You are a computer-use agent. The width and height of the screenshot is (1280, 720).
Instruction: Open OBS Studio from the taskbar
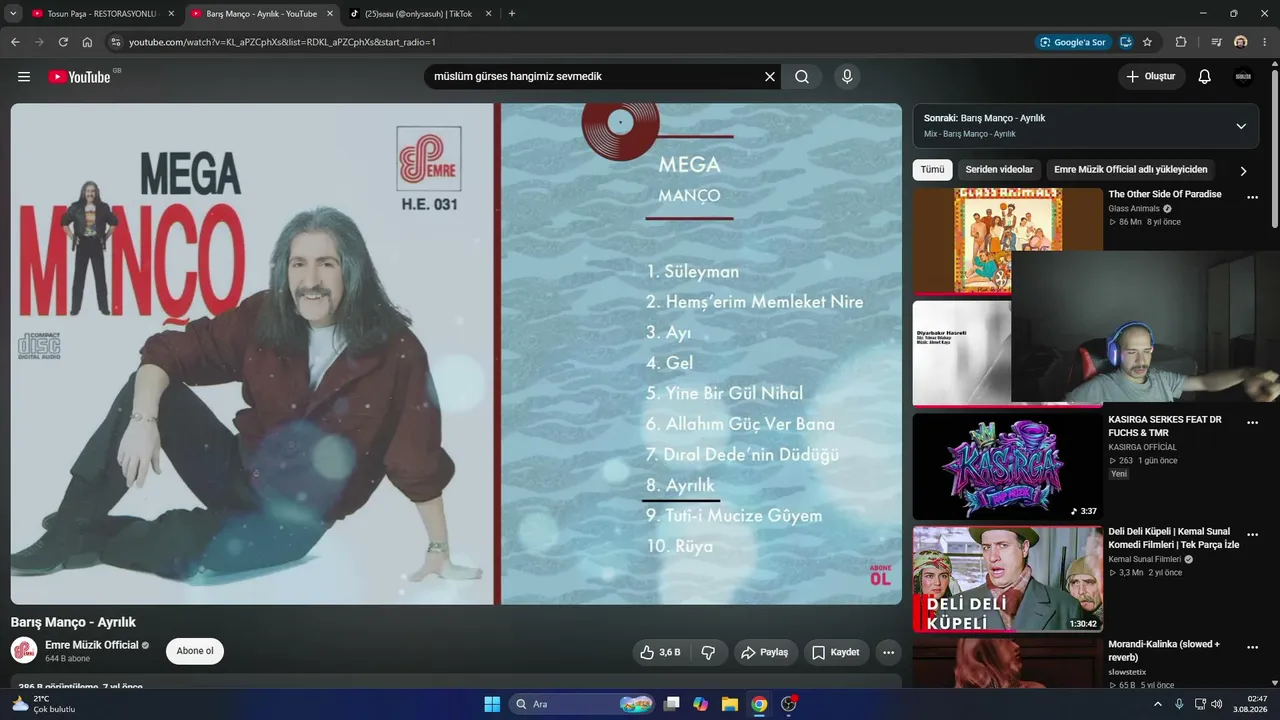click(789, 704)
